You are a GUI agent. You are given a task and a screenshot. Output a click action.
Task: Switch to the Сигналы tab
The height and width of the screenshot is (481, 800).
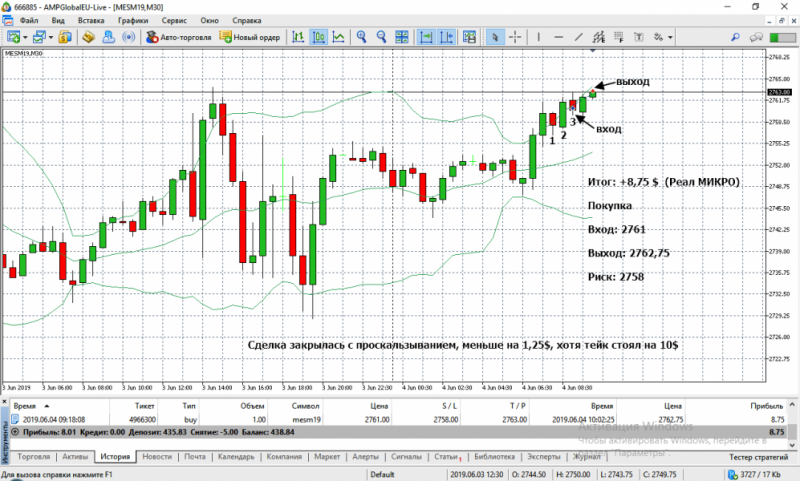click(406, 457)
